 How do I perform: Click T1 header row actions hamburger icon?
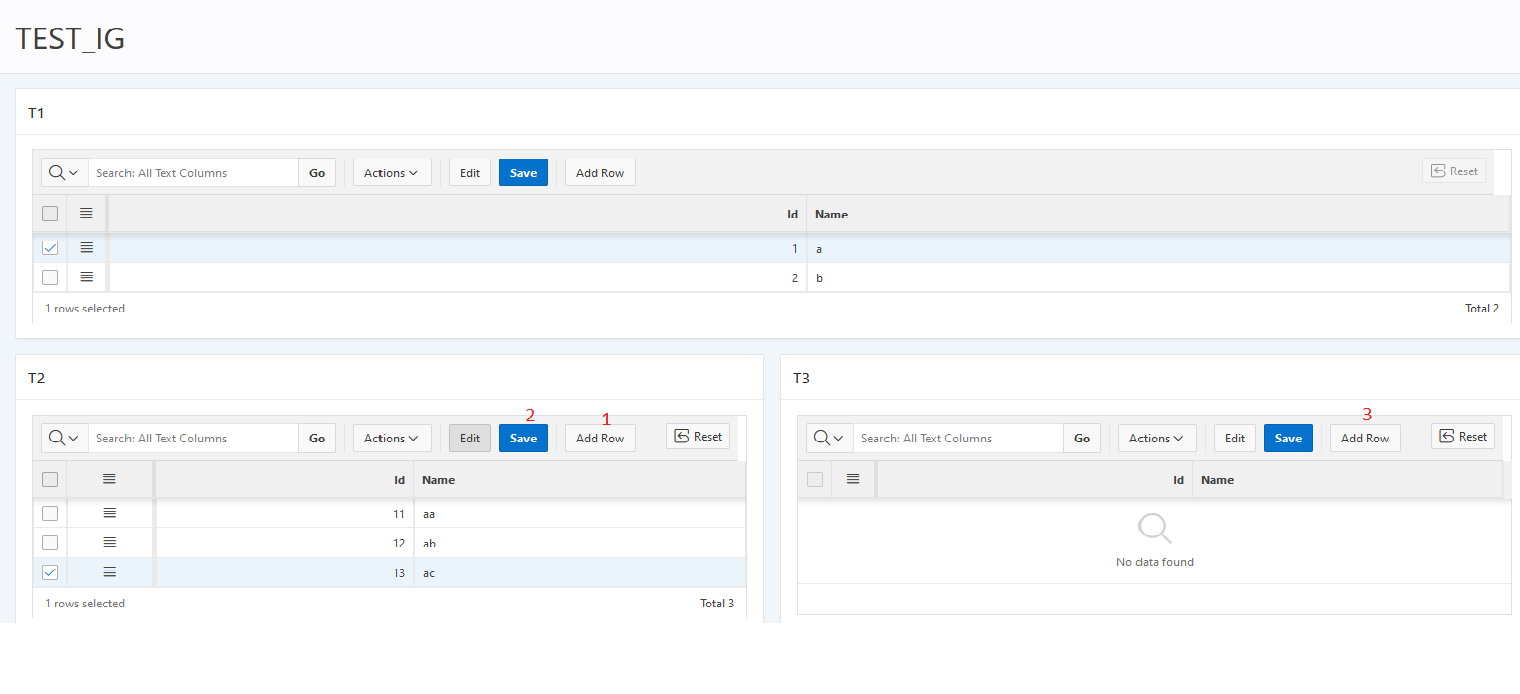pyautogui.click(x=86, y=213)
